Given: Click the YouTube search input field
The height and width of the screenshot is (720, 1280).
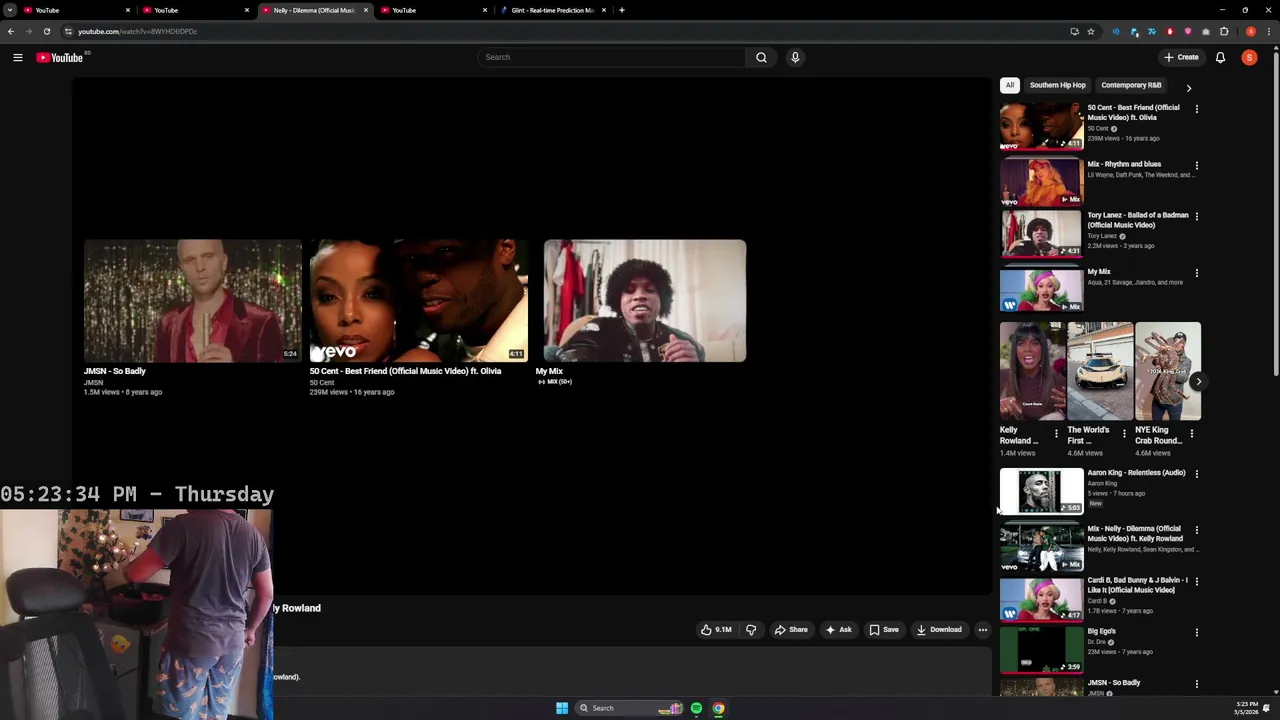Looking at the screenshot, I should click(612, 57).
